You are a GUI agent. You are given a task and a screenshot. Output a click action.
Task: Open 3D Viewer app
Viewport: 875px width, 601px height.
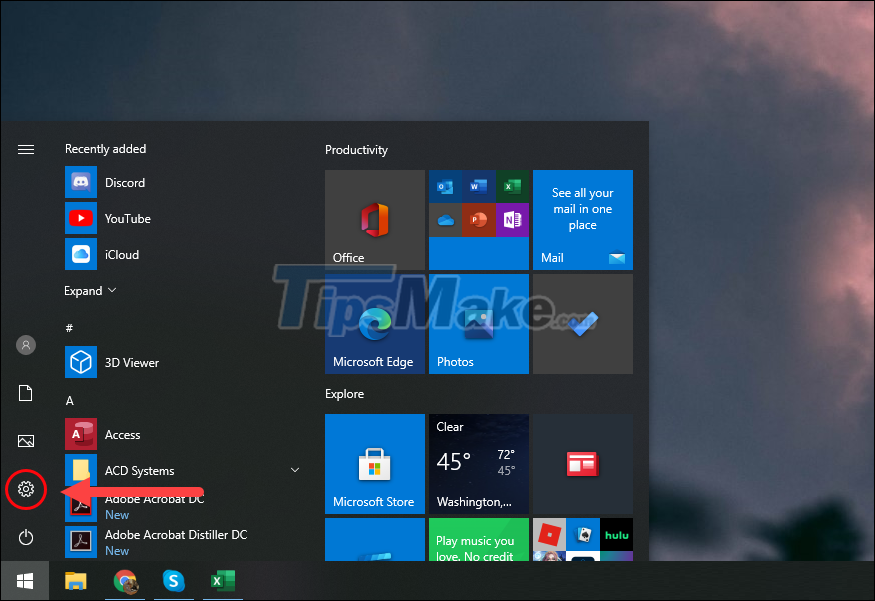[112, 362]
